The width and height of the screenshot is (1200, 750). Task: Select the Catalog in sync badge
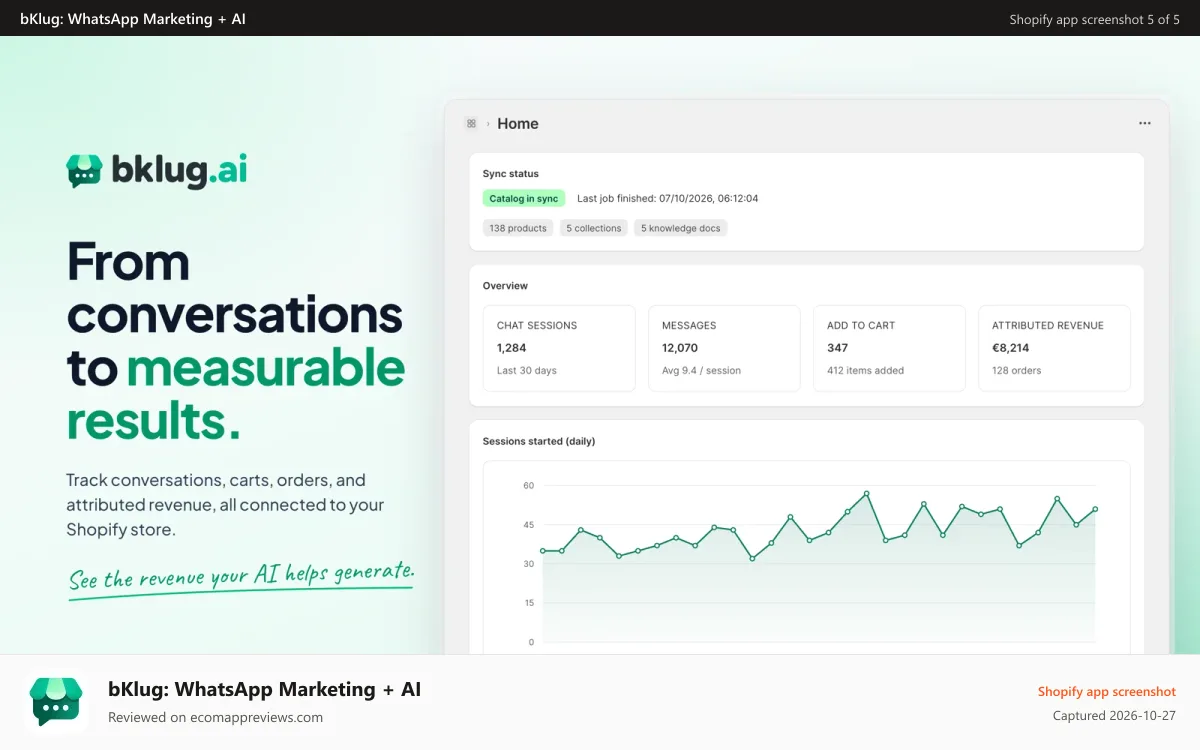(x=524, y=198)
